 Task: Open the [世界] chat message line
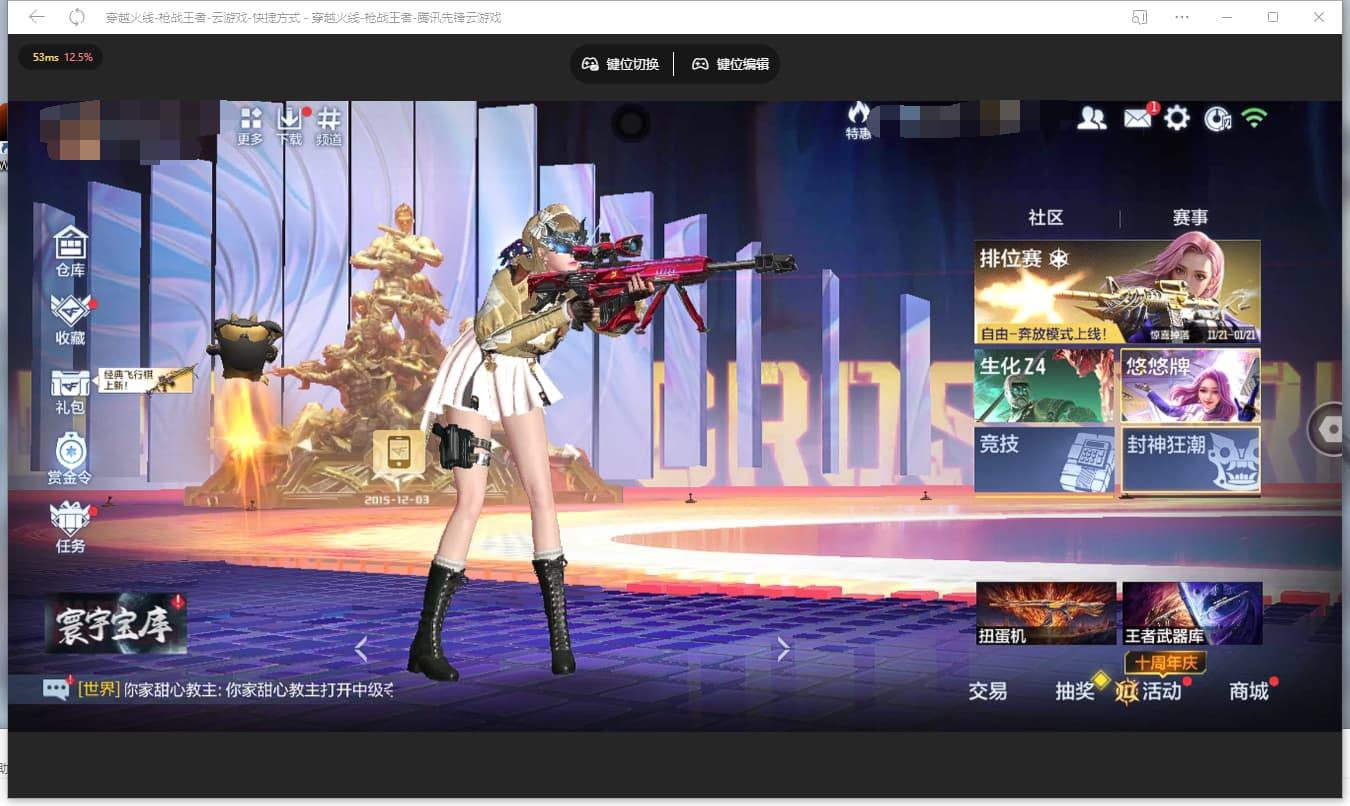tap(235, 690)
